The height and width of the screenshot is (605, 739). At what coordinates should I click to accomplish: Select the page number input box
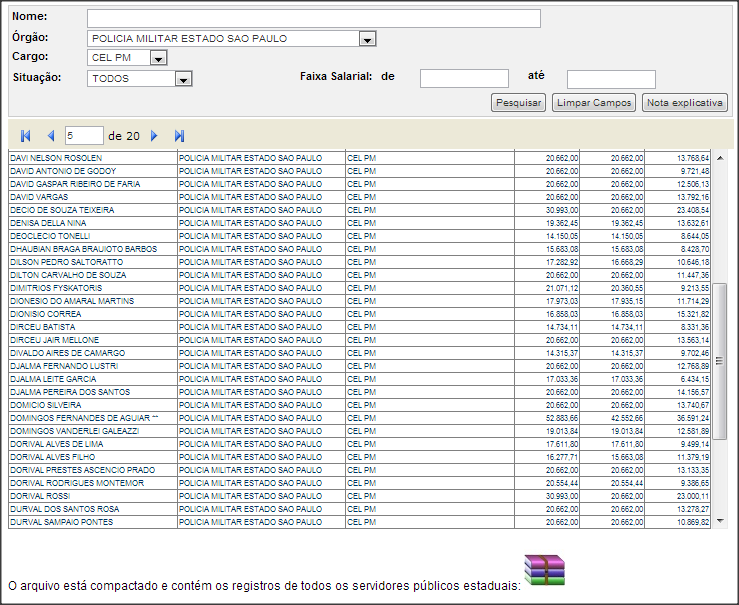point(83,135)
